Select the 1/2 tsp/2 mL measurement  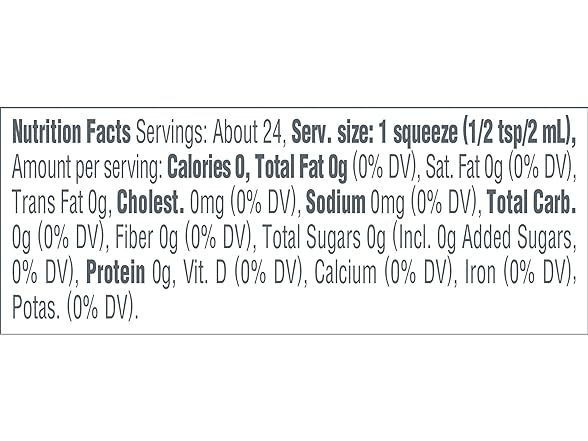pyautogui.click(x=516, y=133)
